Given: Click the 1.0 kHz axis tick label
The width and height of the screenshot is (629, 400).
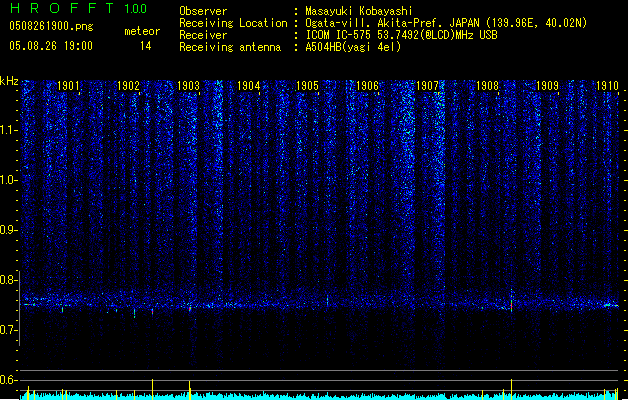Looking at the screenshot, I should click(x=8, y=180).
